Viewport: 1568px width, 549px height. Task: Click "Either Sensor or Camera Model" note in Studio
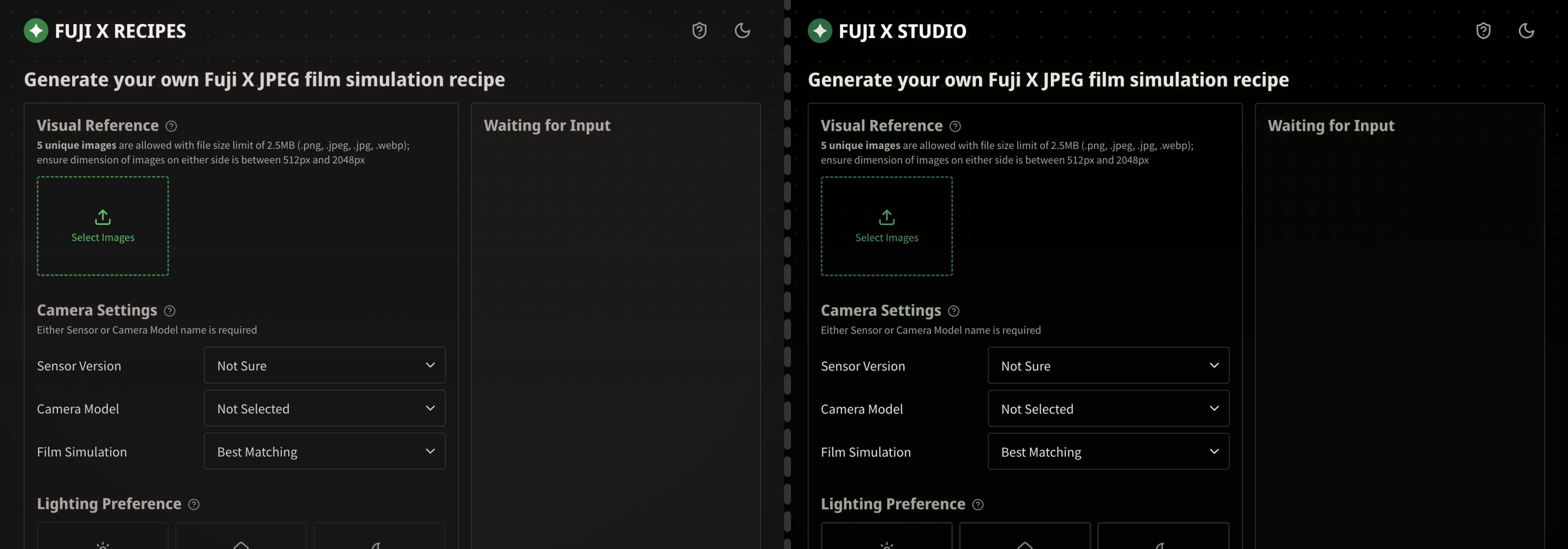(x=931, y=330)
